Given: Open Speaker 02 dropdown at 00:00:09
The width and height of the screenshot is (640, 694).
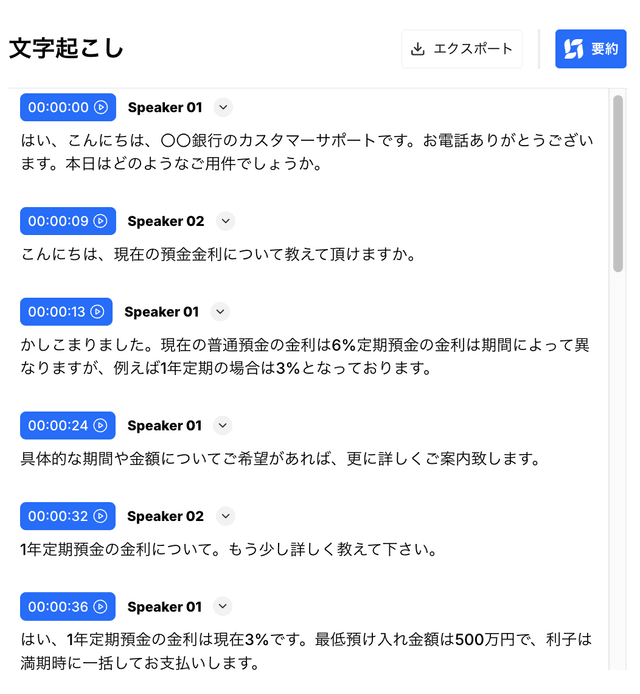Looking at the screenshot, I should pyautogui.click(x=225, y=221).
